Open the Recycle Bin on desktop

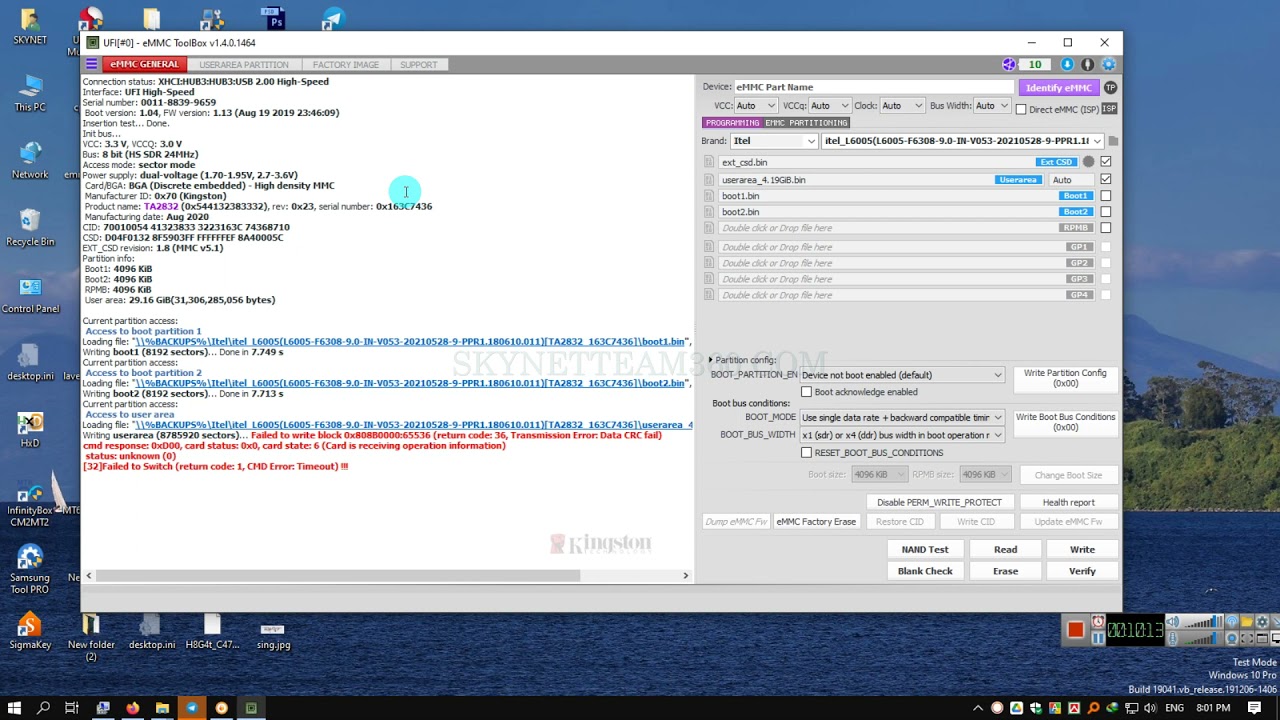coord(30,228)
